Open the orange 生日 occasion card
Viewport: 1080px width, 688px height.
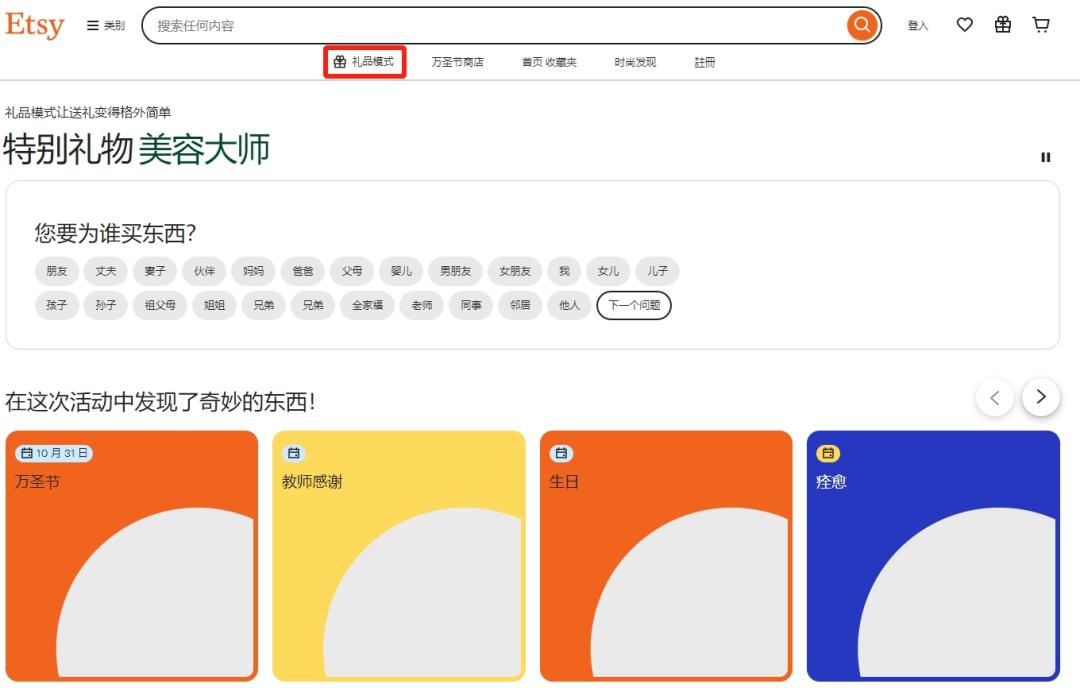pyautogui.click(x=665, y=555)
